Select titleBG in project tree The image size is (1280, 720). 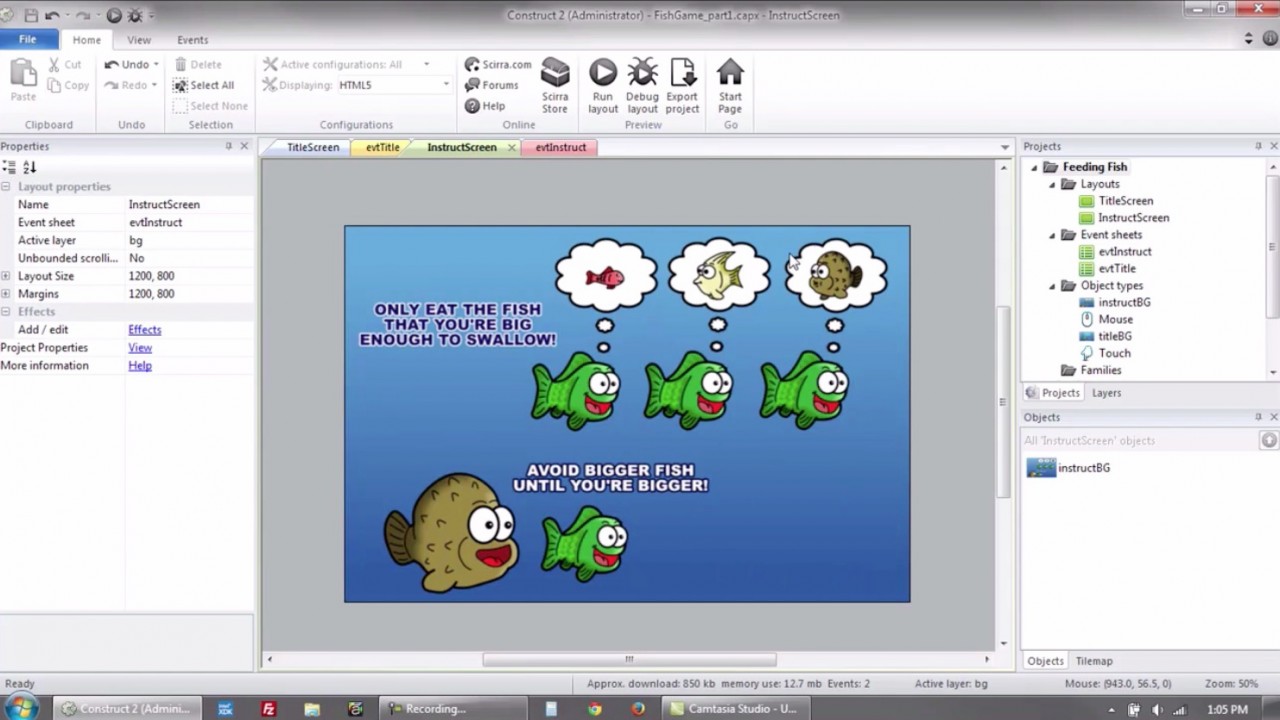(1115, 336)
